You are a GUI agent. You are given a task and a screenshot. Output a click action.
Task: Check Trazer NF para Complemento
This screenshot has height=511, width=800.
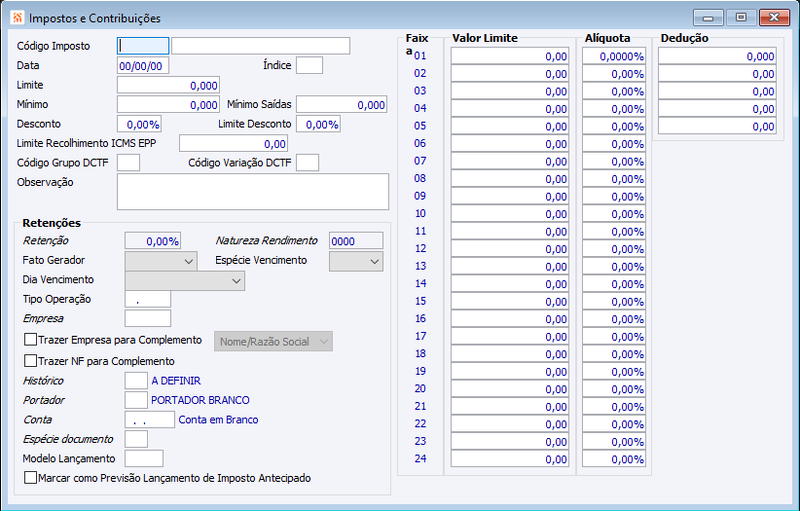[x=31, y=361]
